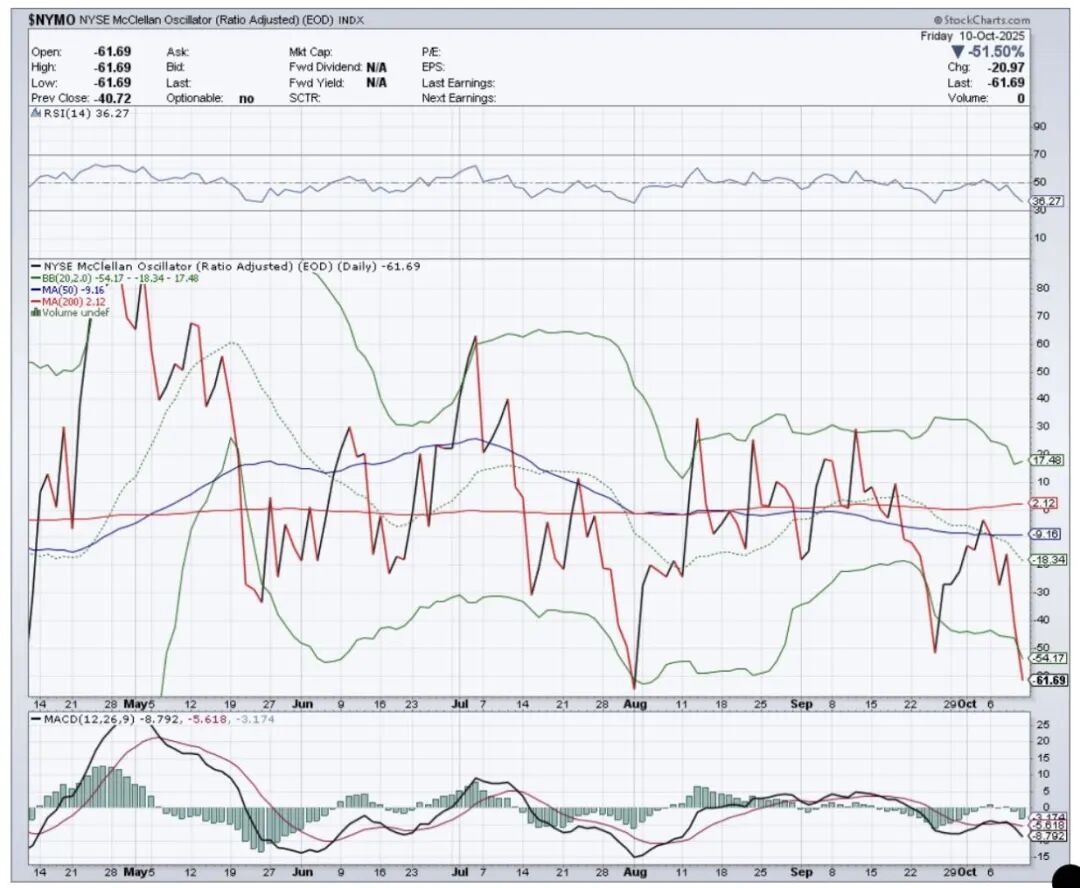Image resolution: width=1080 pixels, height=888 pixels.
Task: Click the 'EPS:' label
Action: (x=433, y=68)
